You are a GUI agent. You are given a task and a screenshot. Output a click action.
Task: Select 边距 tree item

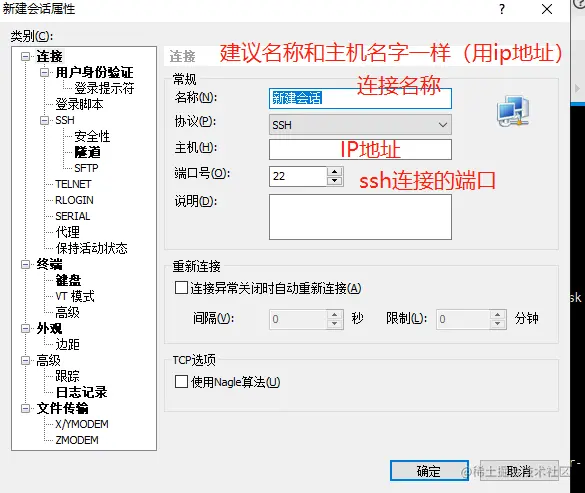coord(68,344)
